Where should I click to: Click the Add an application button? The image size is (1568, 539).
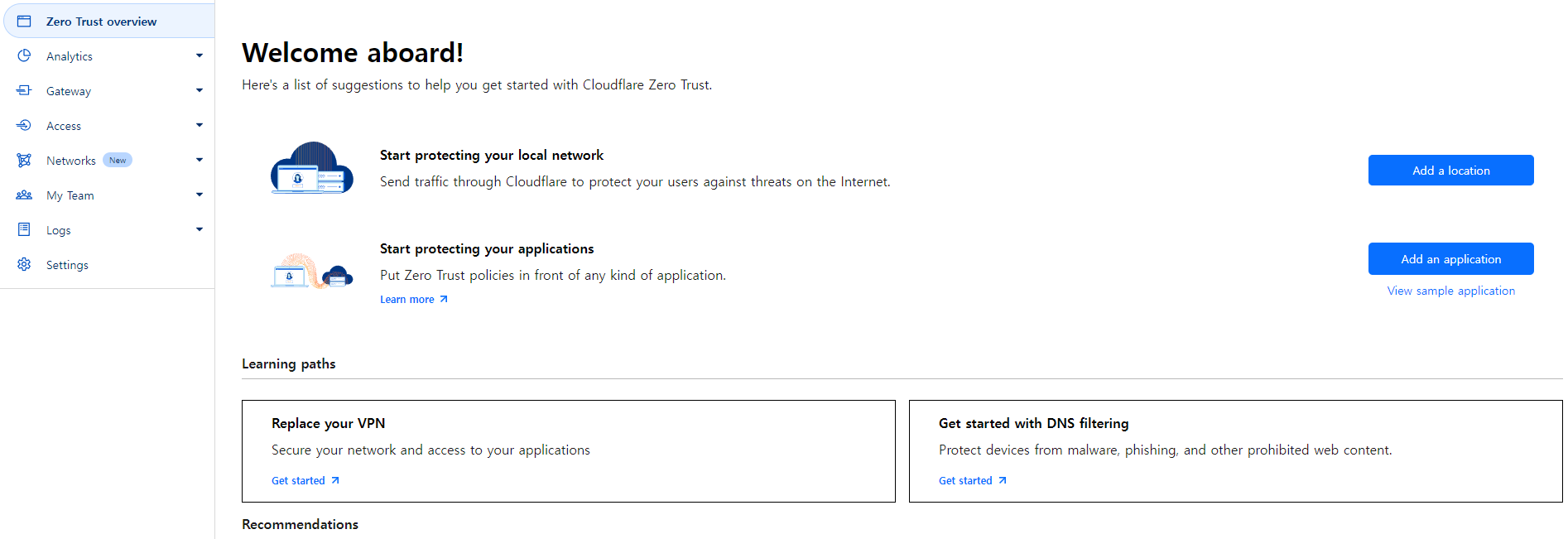click(x=1450, y=259)
